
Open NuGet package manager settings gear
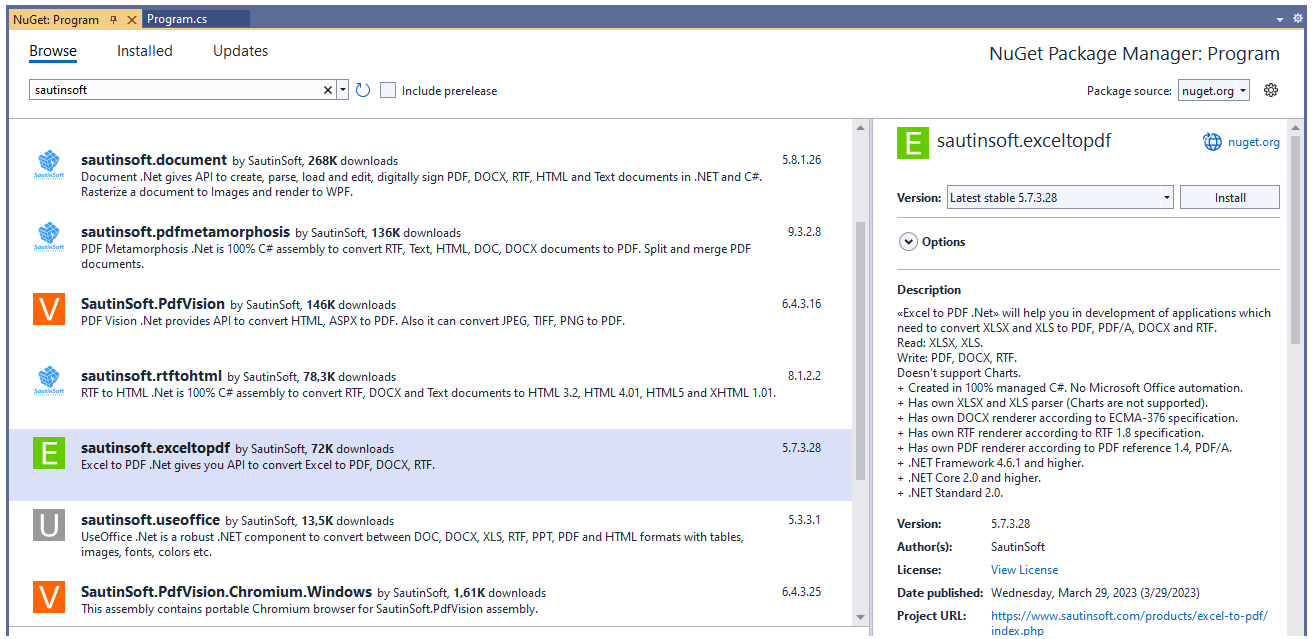click(x=1270, y=89)
